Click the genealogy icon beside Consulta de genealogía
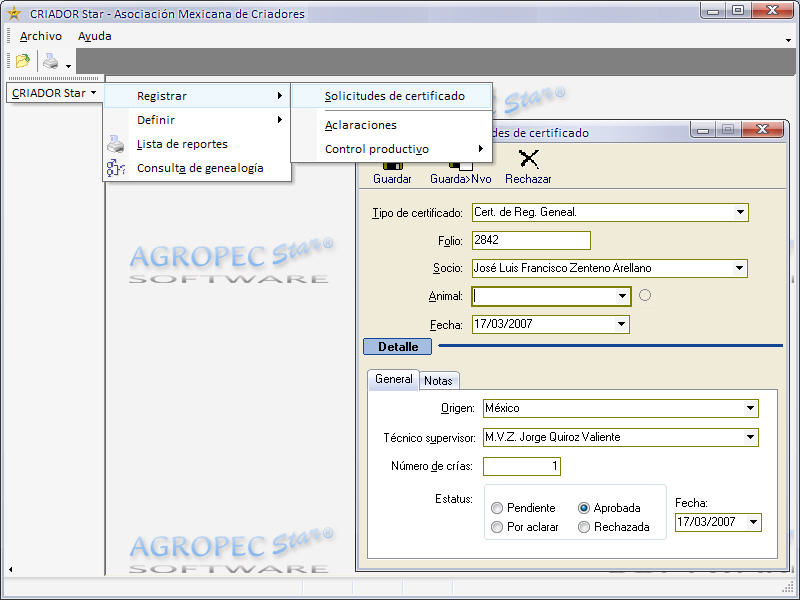Viewport: 800px width, 600px height. coord(115,168)
